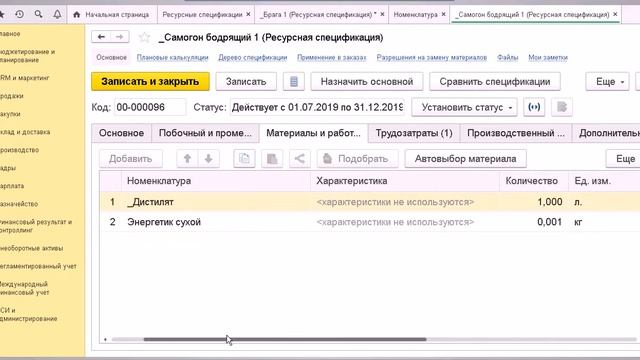Viewport: 640px width, 360px height.
Task: Open Применение в заказах link
Action: pos(331,58)
